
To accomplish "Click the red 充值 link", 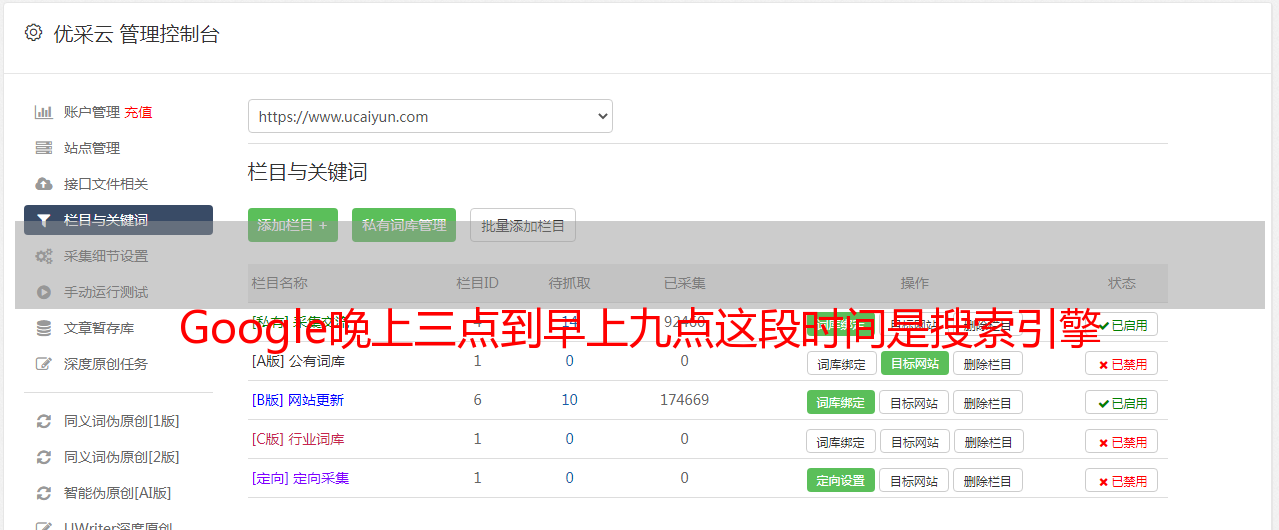I will click(x=138, y=112).
